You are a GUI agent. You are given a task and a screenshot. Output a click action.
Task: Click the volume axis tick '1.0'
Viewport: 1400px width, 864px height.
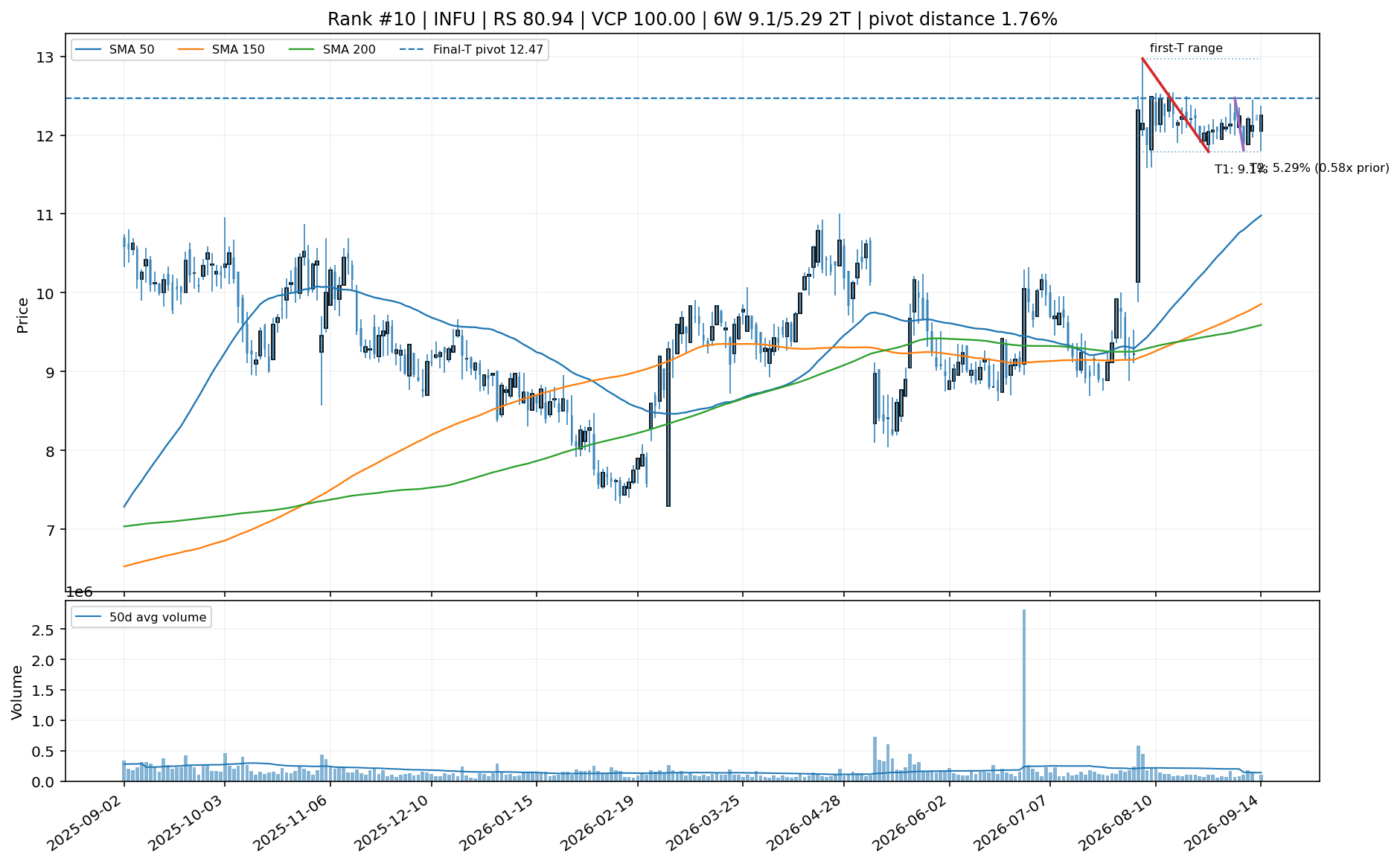coord(42,722)
